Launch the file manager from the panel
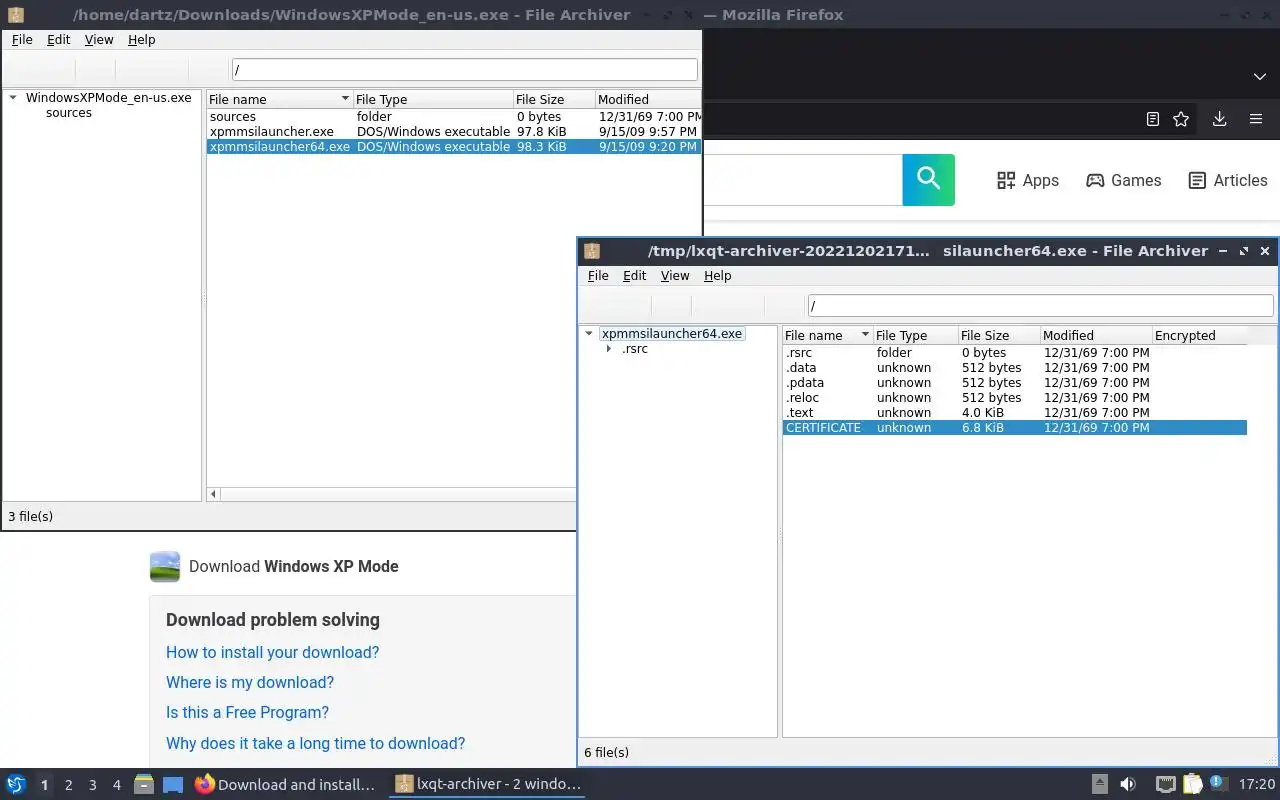 [144, 784]
